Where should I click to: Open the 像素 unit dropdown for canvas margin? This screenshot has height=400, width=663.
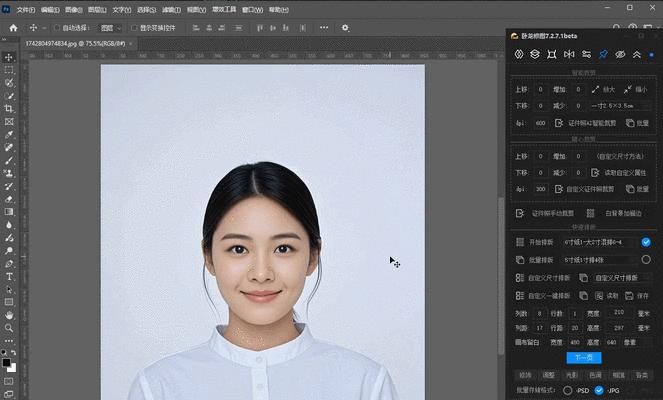(x=638, y=342)
